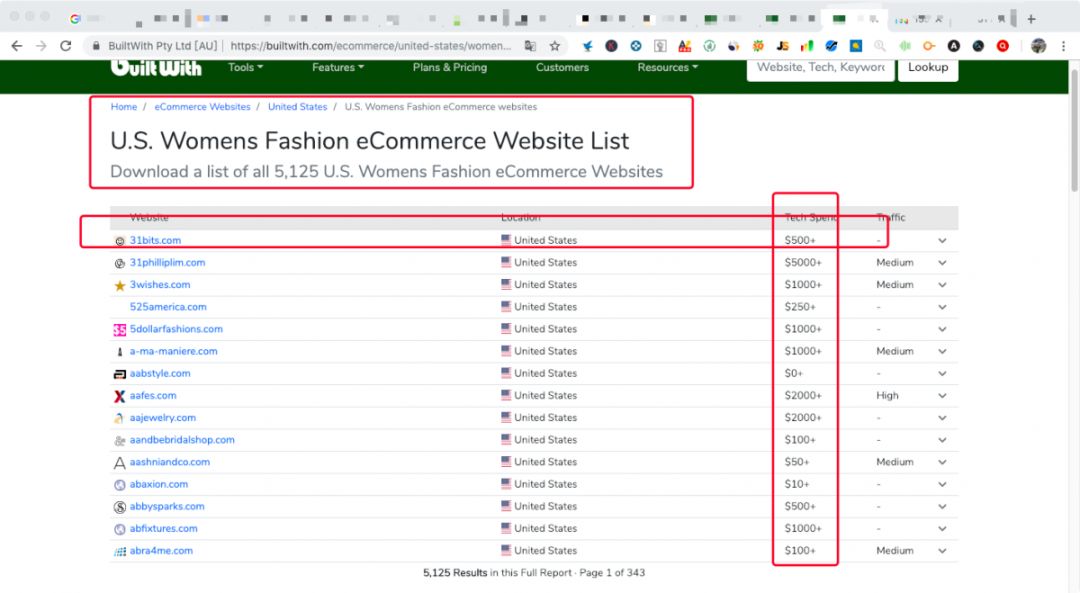Click the blue grid favicon beside abra4me.com
The width and height of the screenshot is (1080, 593).
click(x=119, y=551)
